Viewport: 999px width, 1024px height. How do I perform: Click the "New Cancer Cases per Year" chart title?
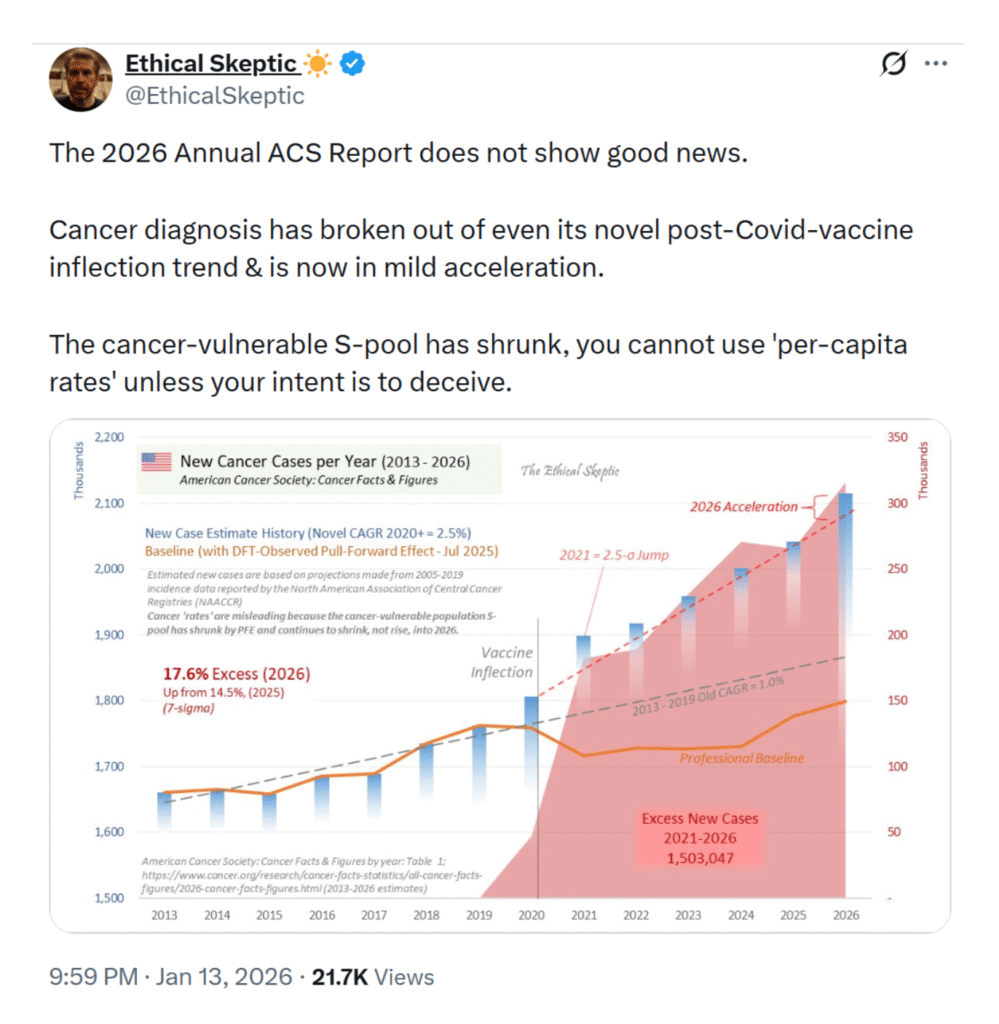tap(324, 461)
